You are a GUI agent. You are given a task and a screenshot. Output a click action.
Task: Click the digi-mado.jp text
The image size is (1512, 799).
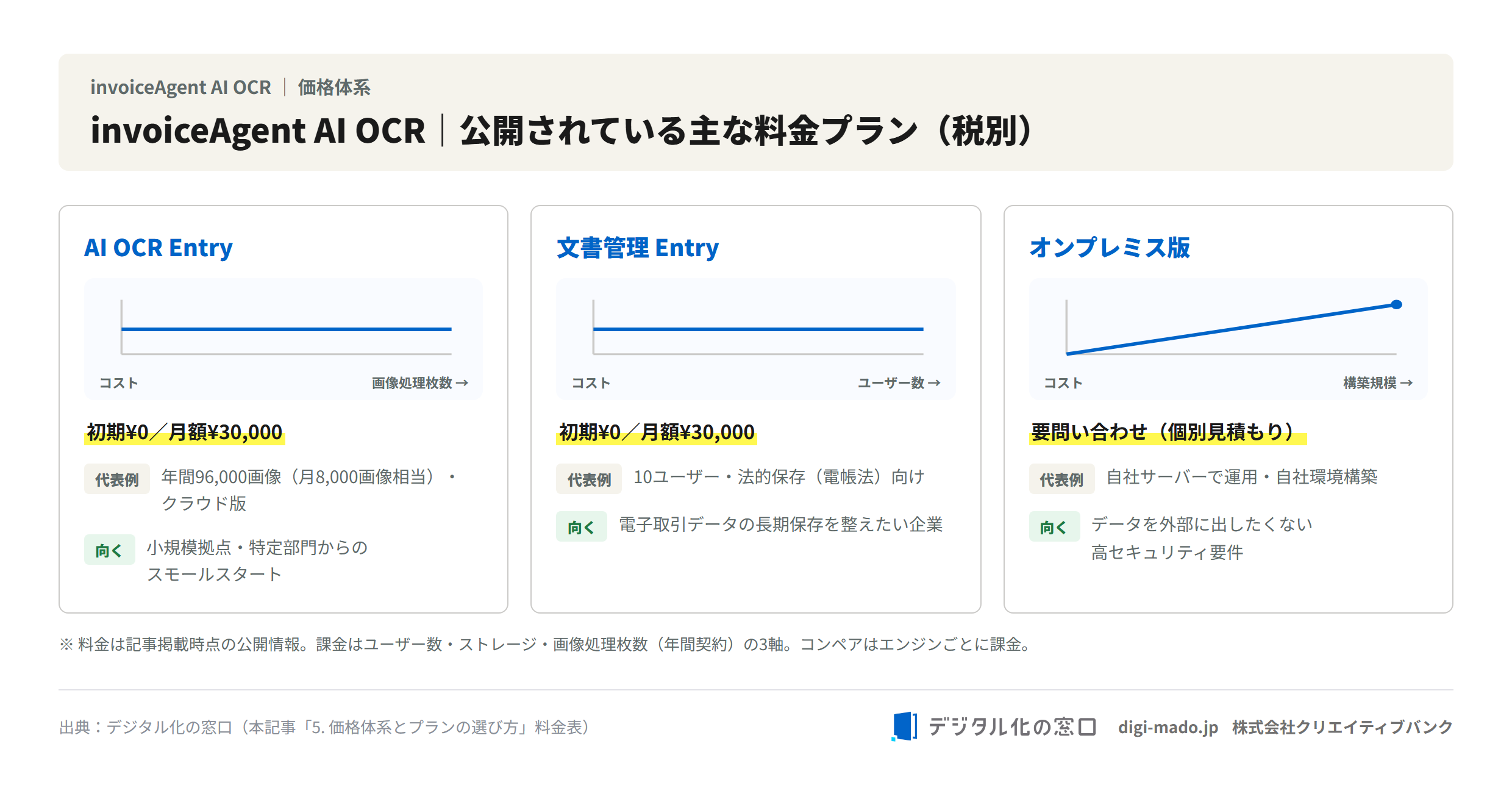1168,727
